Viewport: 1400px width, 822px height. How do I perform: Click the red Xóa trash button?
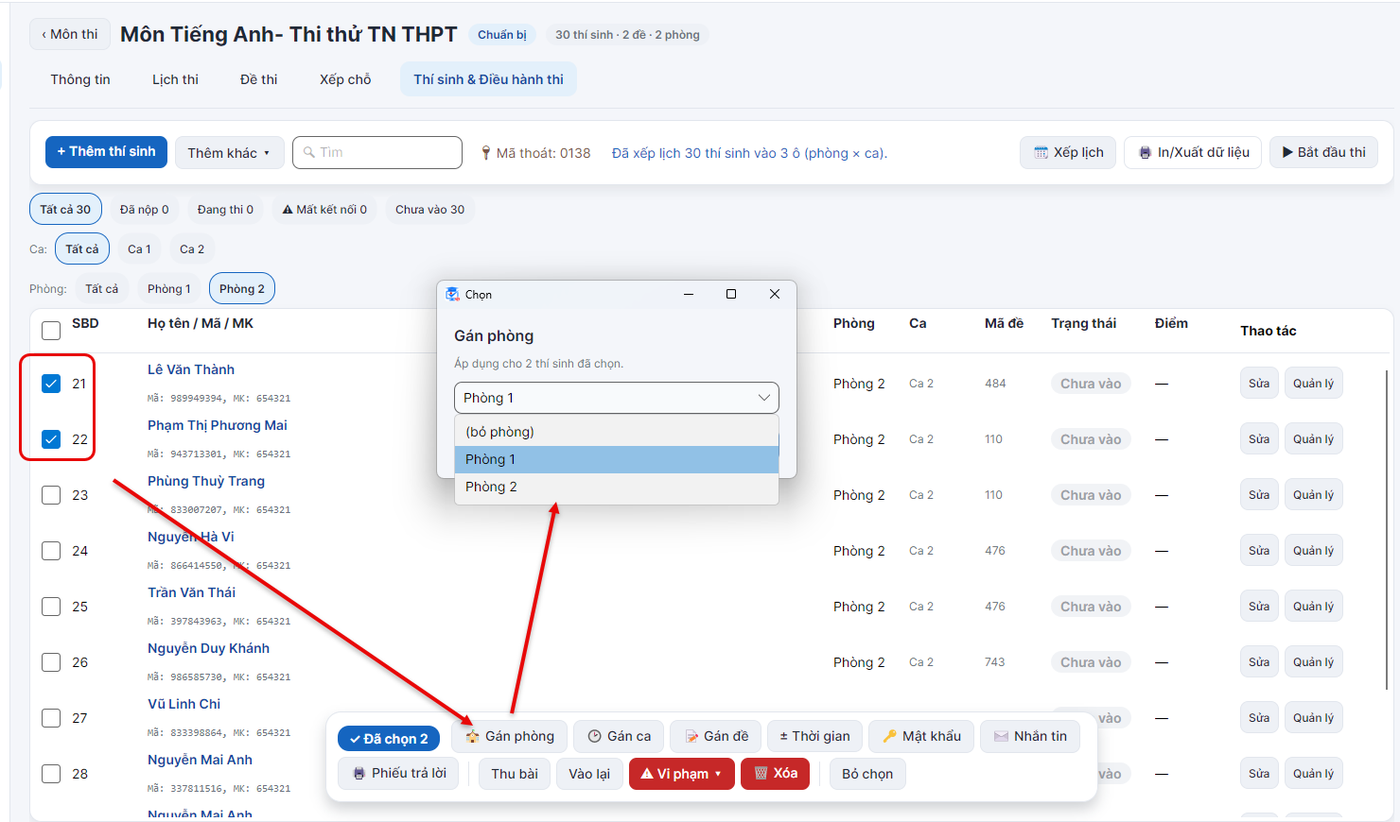coord(775,774)
